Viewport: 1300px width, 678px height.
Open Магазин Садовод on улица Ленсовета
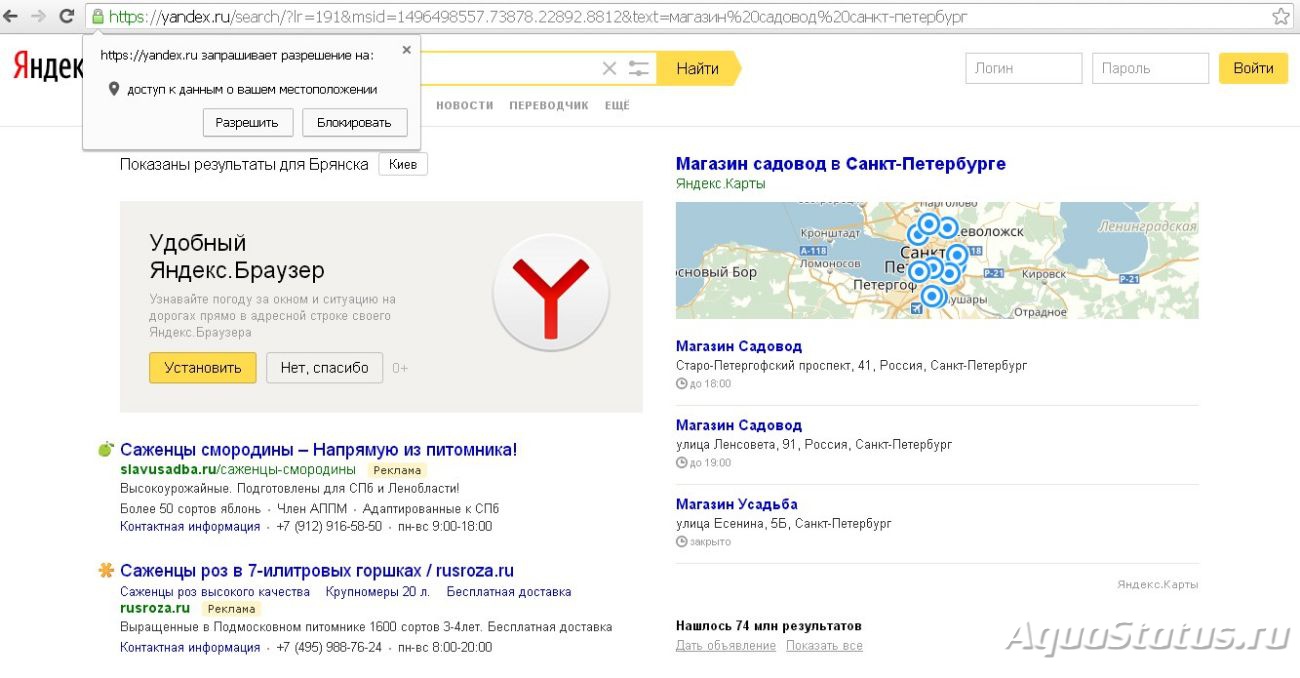pyautogui.click(x=739, y=425)
